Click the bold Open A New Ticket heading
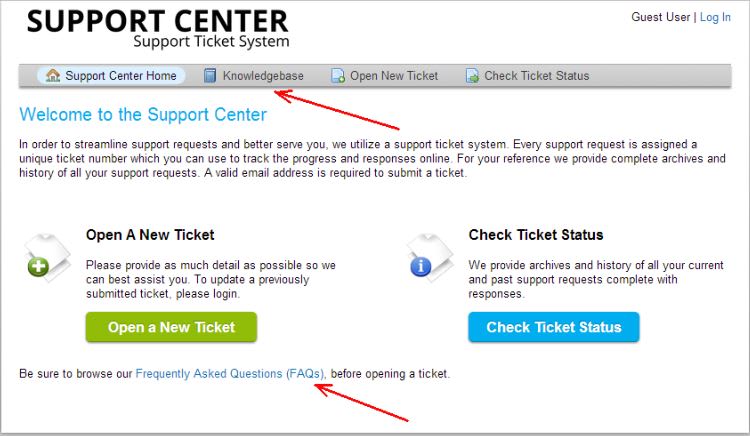The image size is (750, 436). pyautogui.click(x=150, y=235)
